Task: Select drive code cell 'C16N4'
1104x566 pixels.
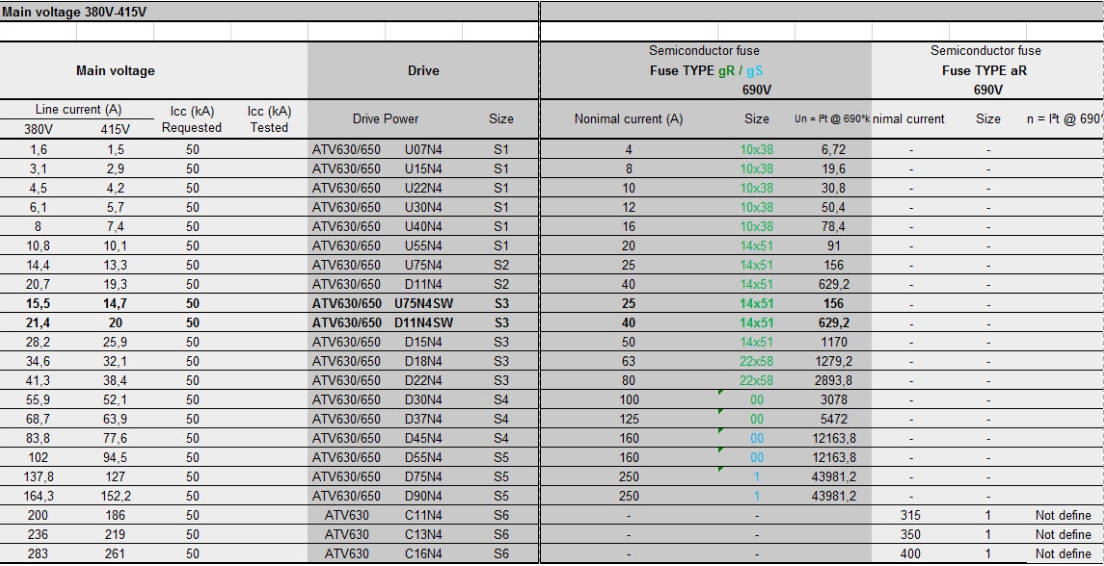Action: pyautogui.click(x=423, y=554)
